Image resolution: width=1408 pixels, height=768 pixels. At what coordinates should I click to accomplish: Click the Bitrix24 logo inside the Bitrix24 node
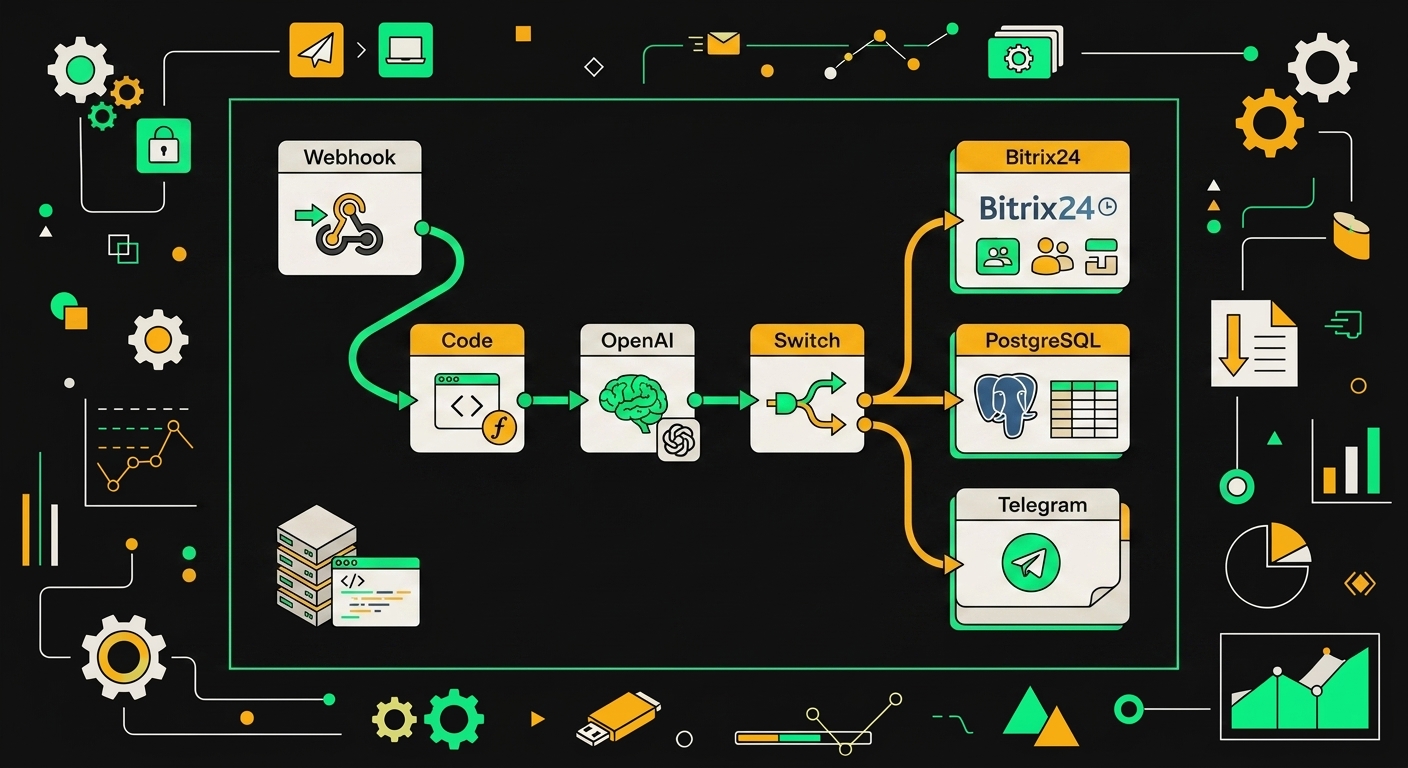click(1046, 208)
